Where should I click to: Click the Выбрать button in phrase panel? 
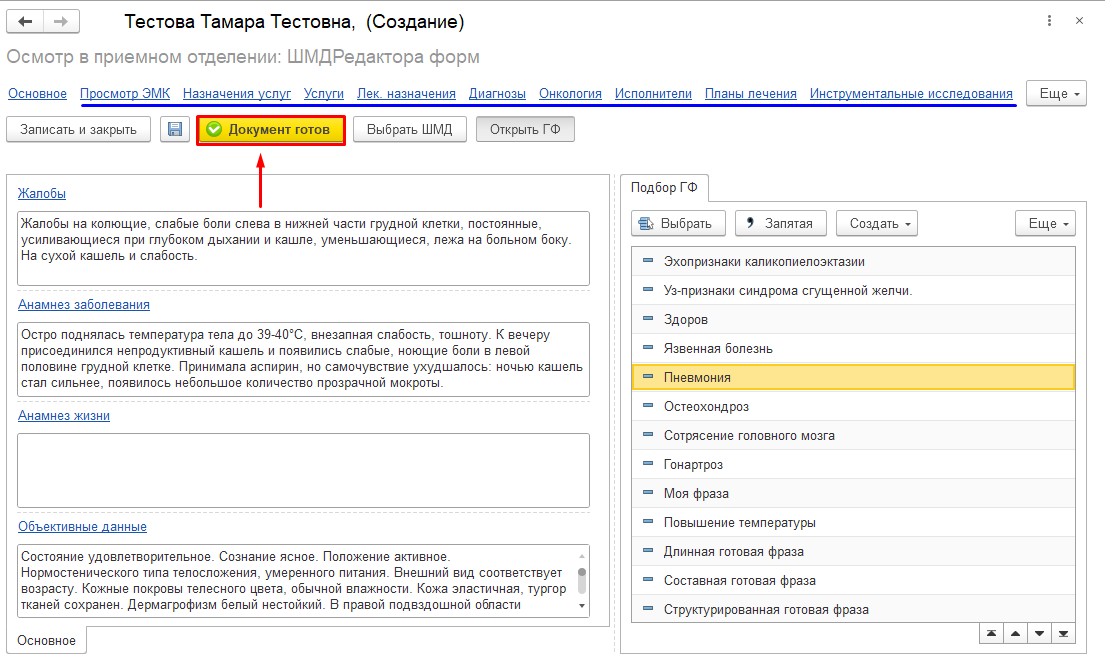[678, 223]
